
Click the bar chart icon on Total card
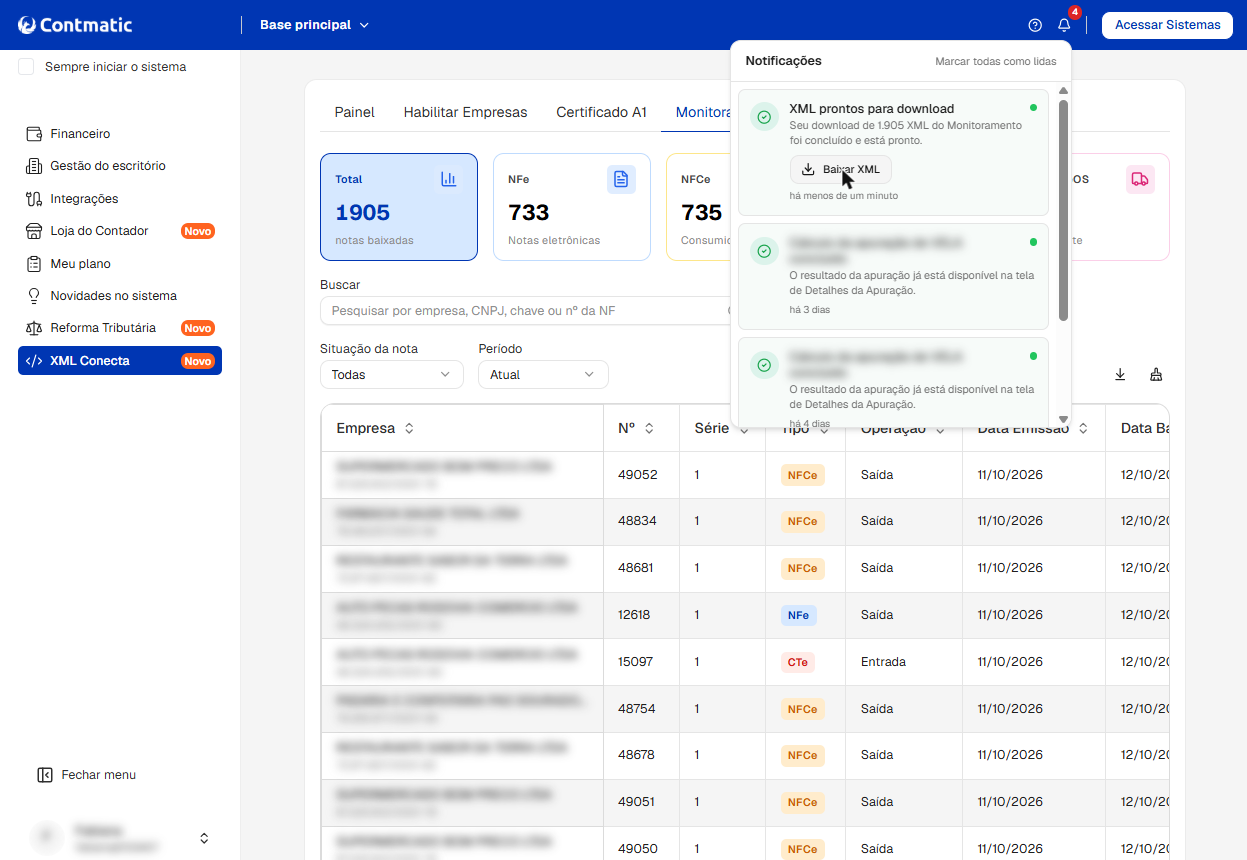[449, 179]
